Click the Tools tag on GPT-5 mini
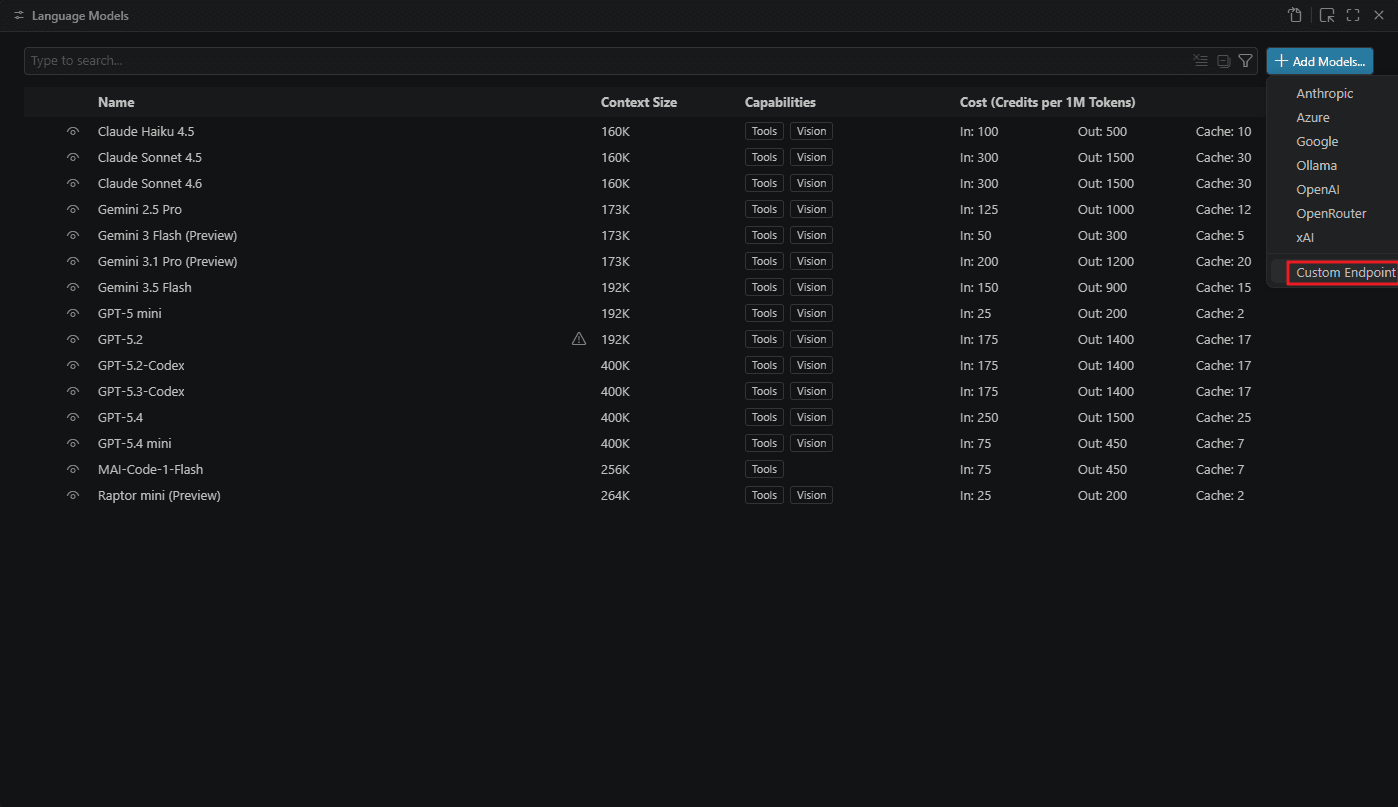The height and width of the screenshot is (807, 1398). click(x=764, y=313)
